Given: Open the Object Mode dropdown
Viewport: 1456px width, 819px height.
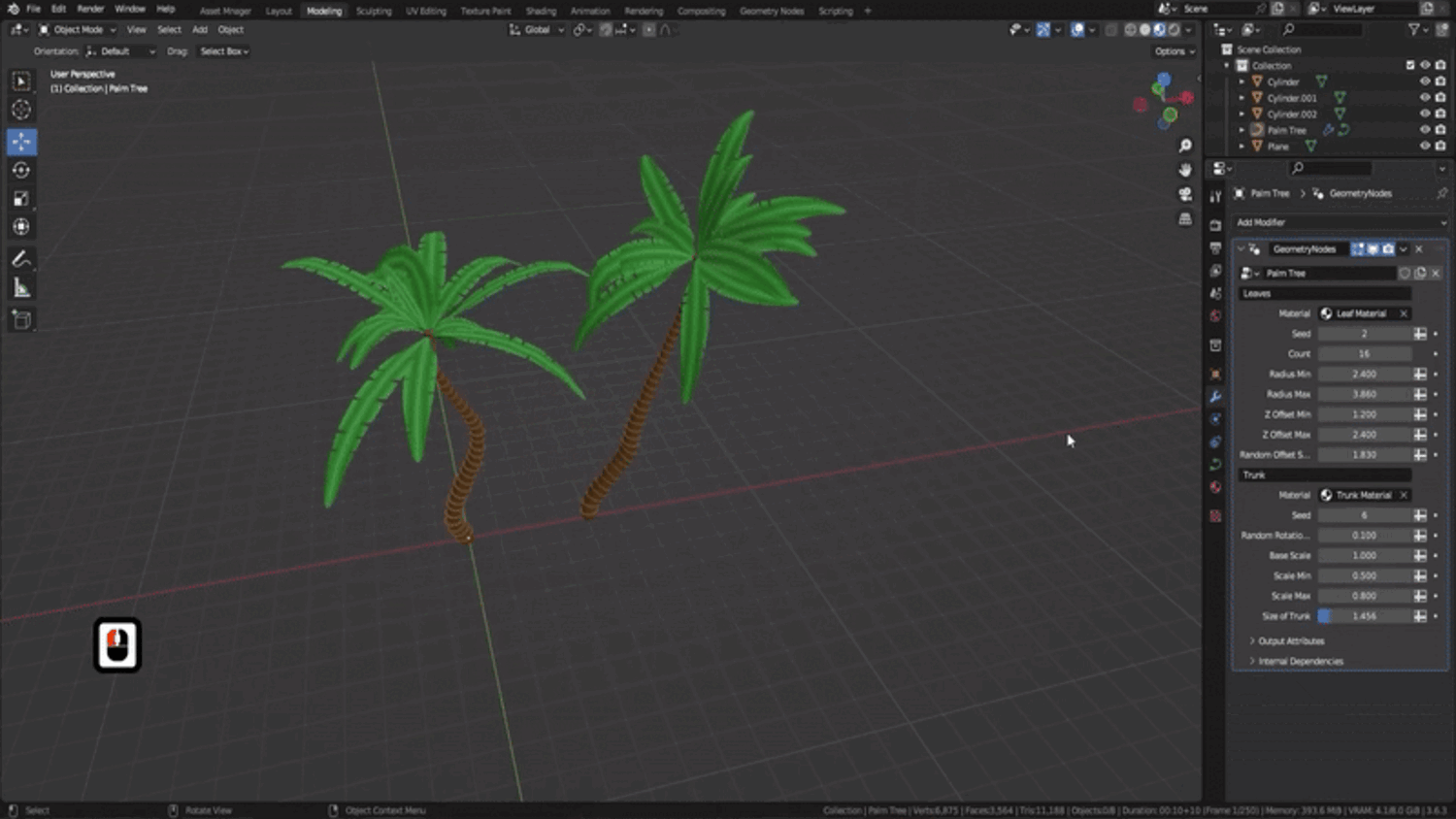Looking at the screenshot, I should [x=77, y=30].
